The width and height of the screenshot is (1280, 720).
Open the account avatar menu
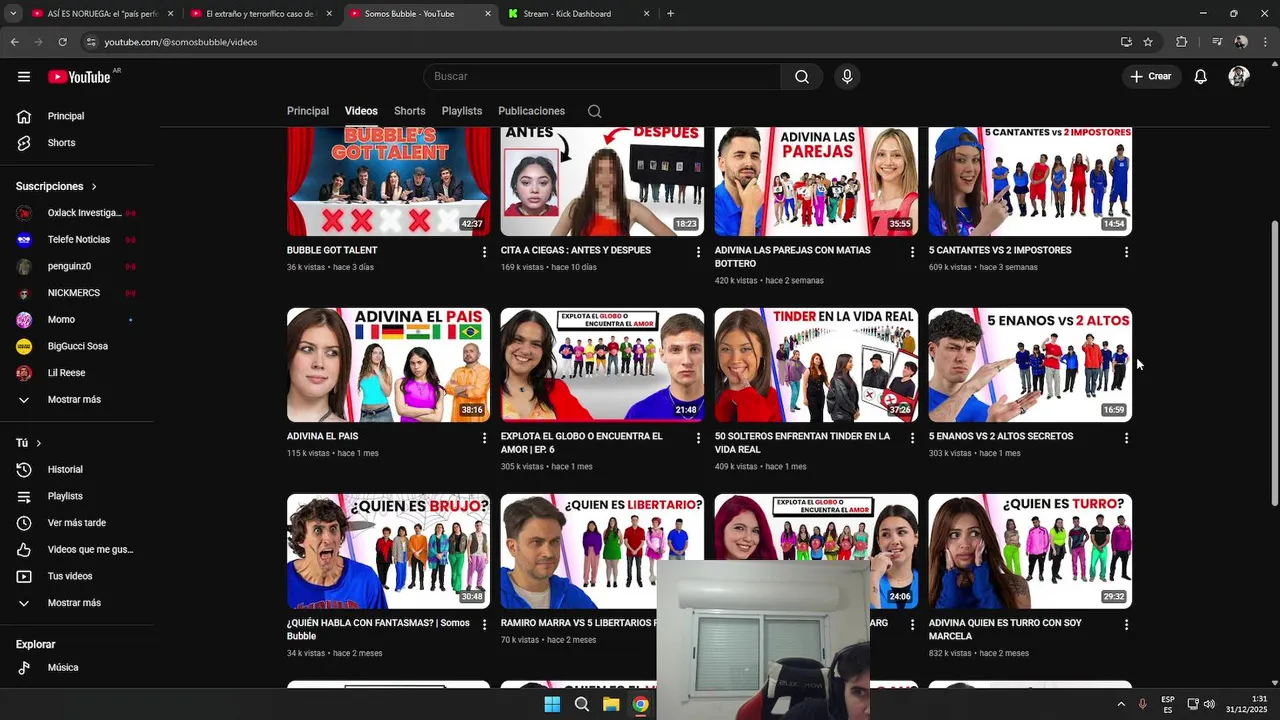(1239, 77)
